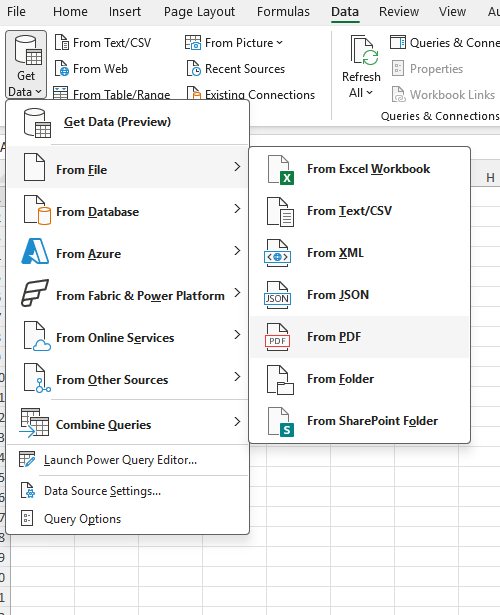
Task: Click the Get Data database icon
Action: pyautogui.click(x=28, y=50)
